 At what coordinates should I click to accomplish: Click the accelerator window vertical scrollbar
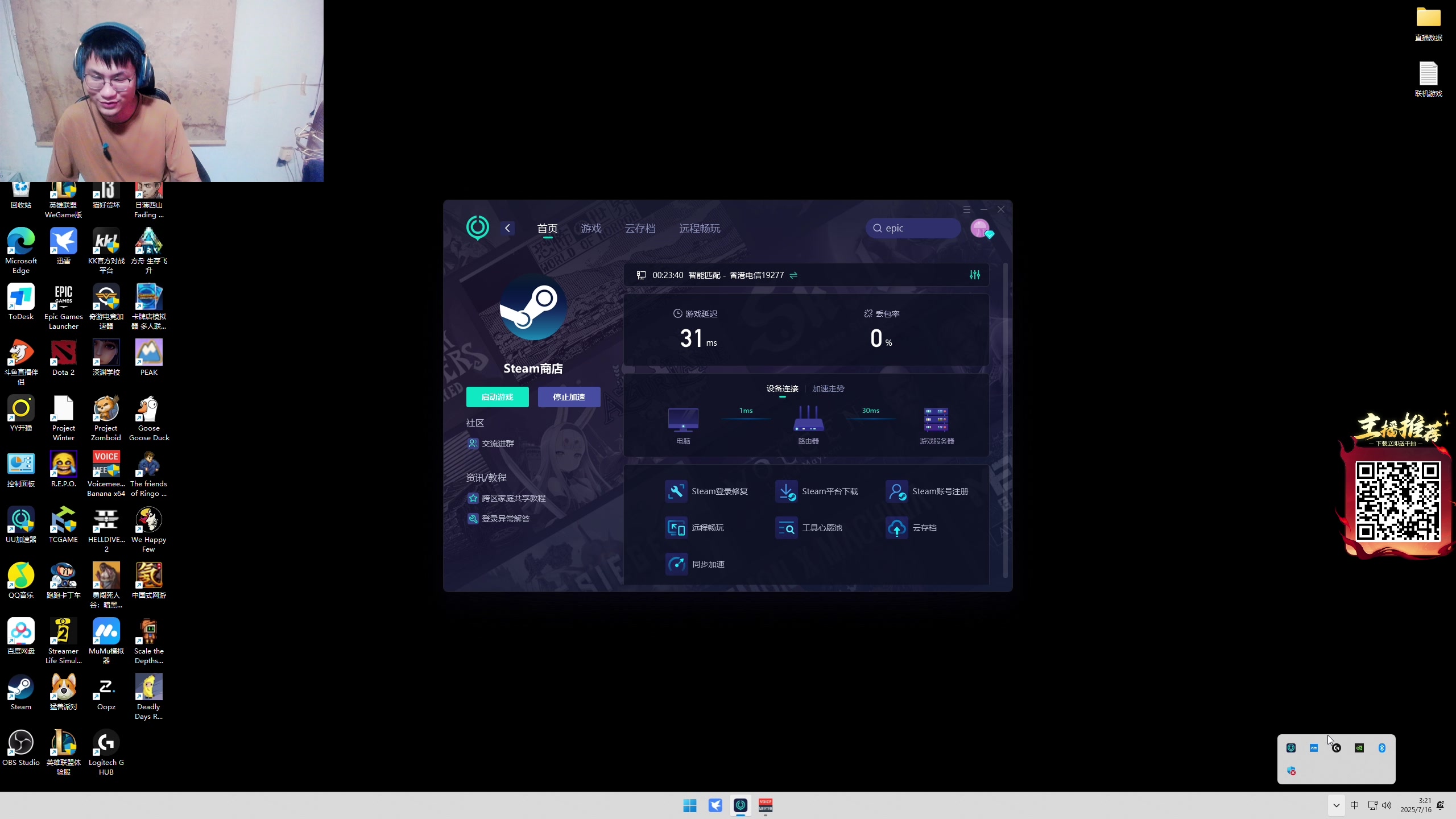[x=1006, y=421]
